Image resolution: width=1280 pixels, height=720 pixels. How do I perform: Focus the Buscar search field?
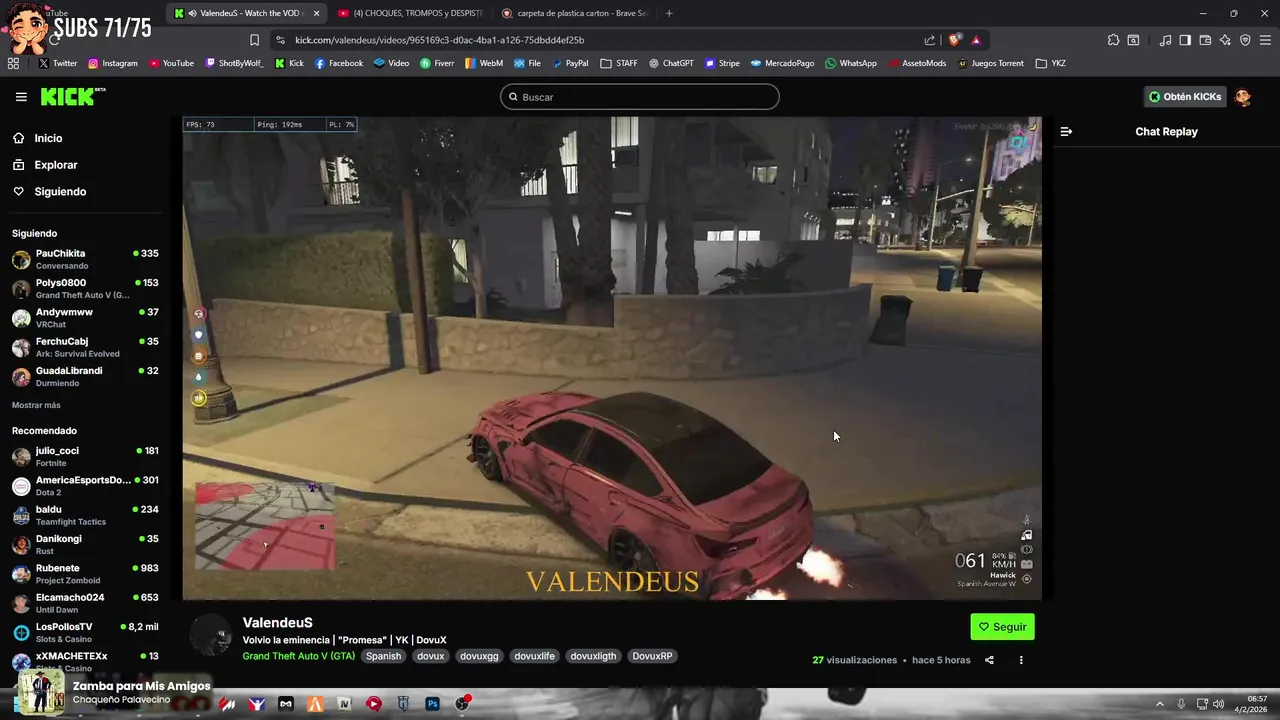pos(640,97)
